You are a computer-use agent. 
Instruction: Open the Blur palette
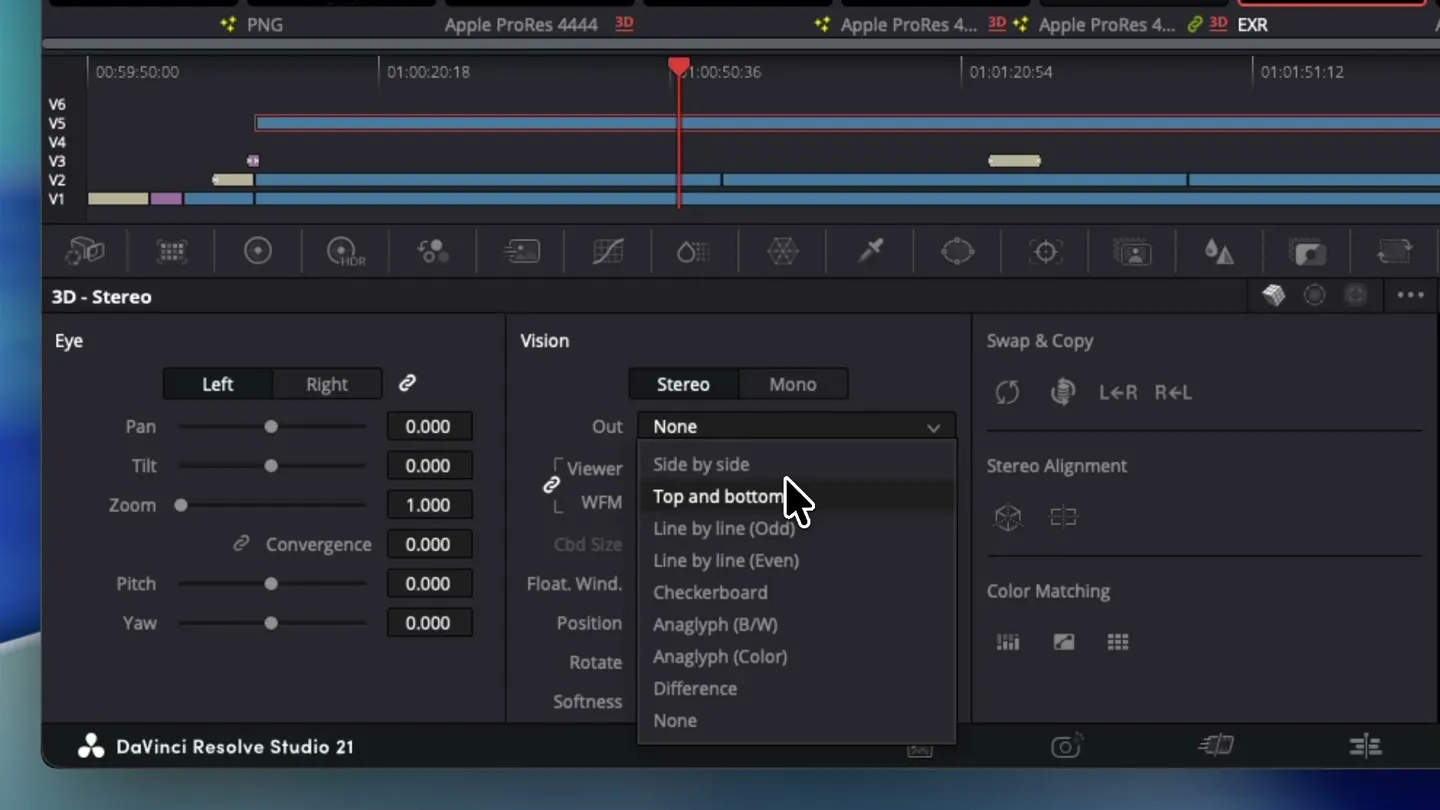[1218, 251]
